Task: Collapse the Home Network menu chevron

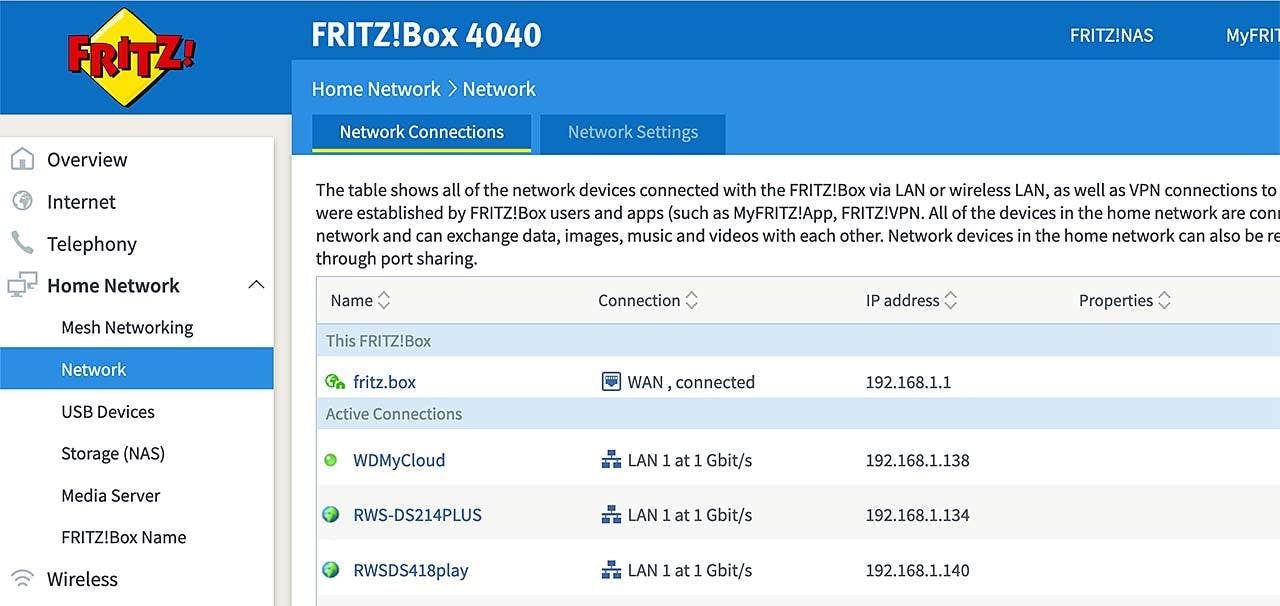Action: pos(256,285)
